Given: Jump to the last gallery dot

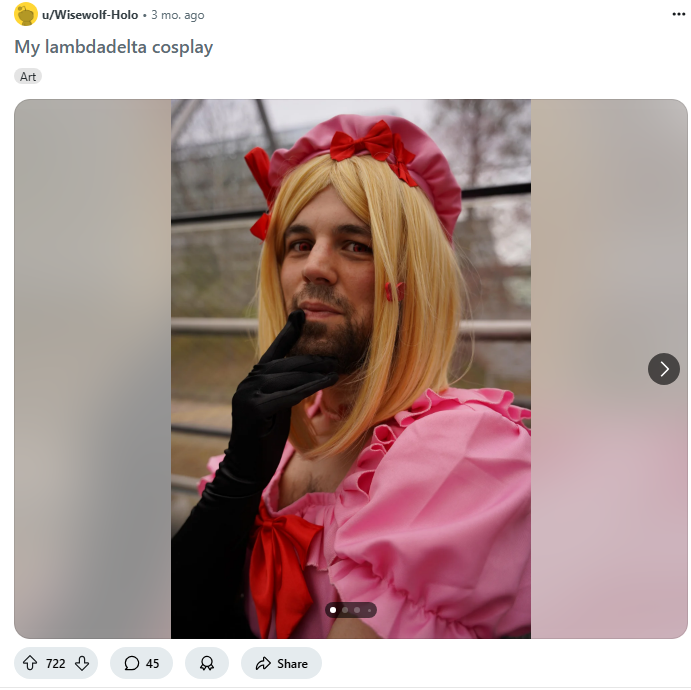Looking at the screenshot, I should coord(369,610).
